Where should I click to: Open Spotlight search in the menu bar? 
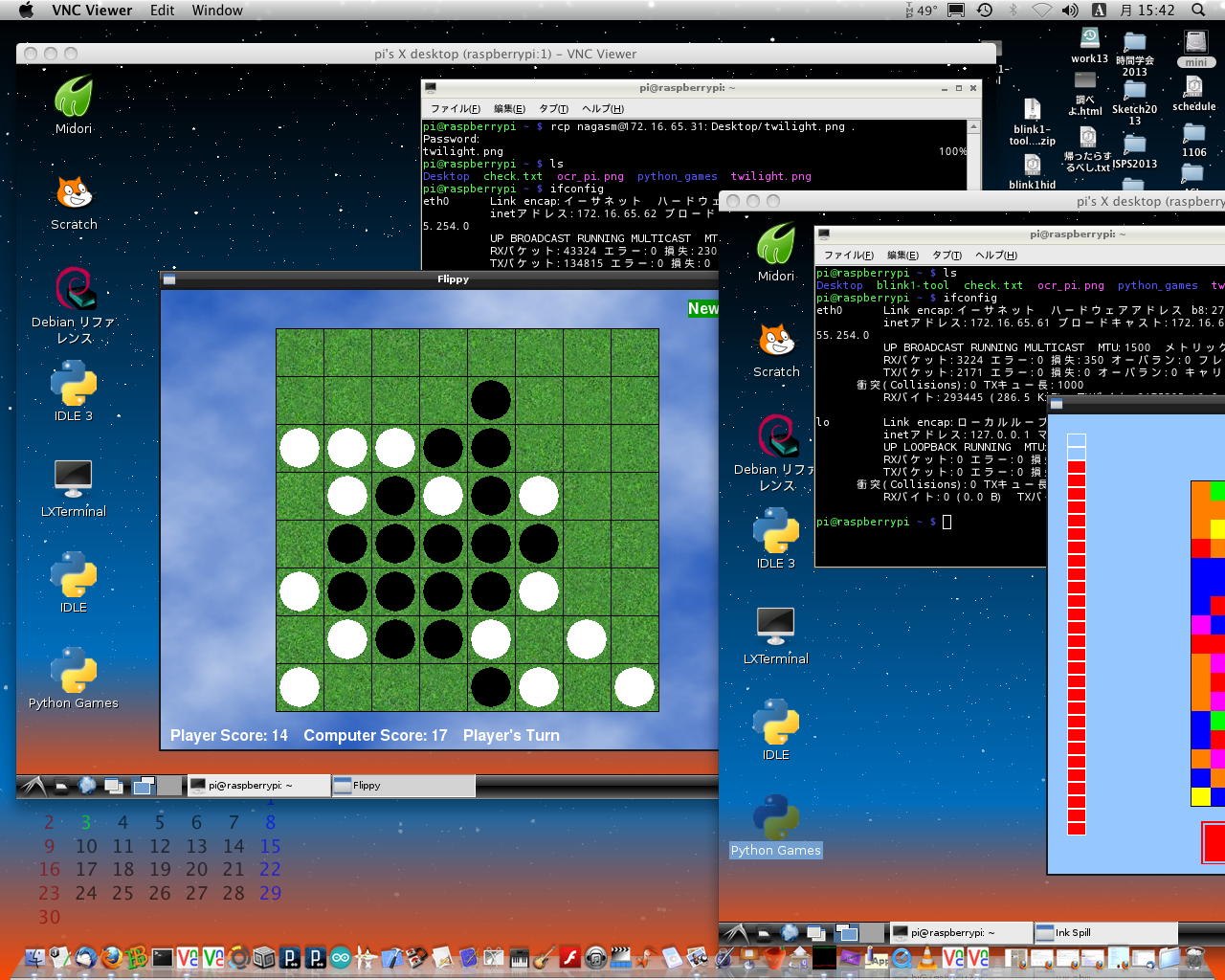(1198, 10)
